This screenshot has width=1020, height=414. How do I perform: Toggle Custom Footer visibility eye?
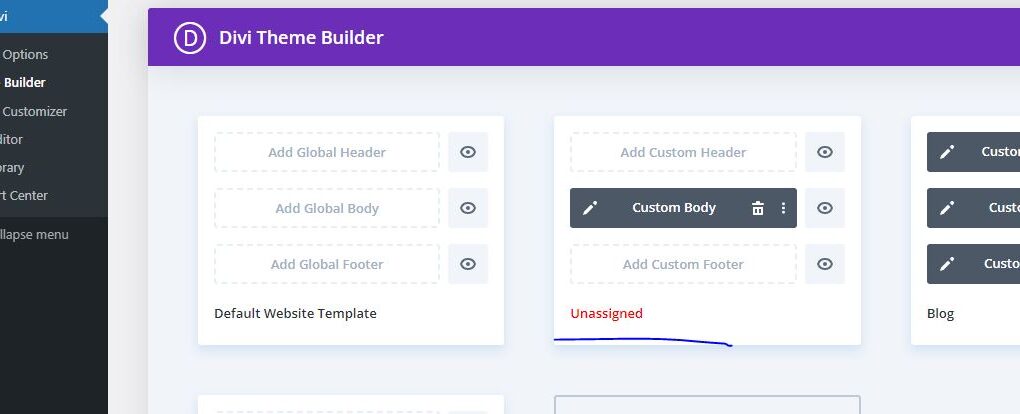click(825, 264)
